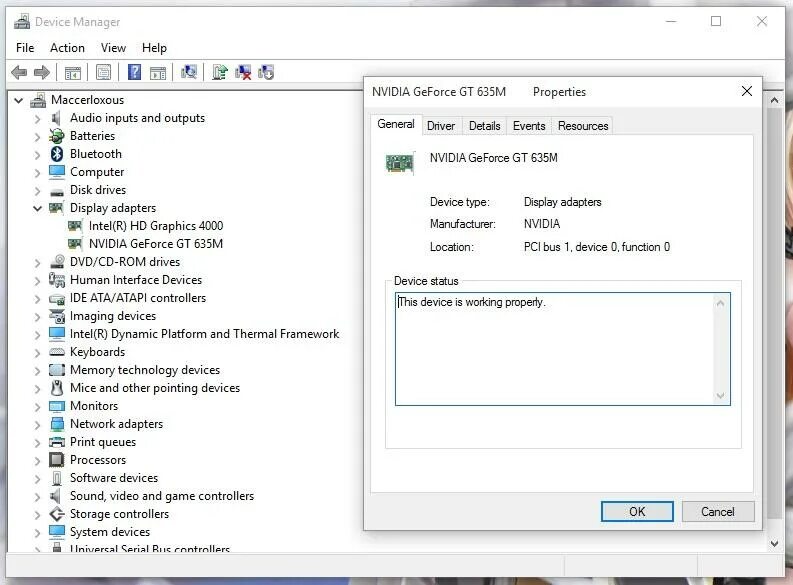Maximize the Device Manager window

point(716,21)
